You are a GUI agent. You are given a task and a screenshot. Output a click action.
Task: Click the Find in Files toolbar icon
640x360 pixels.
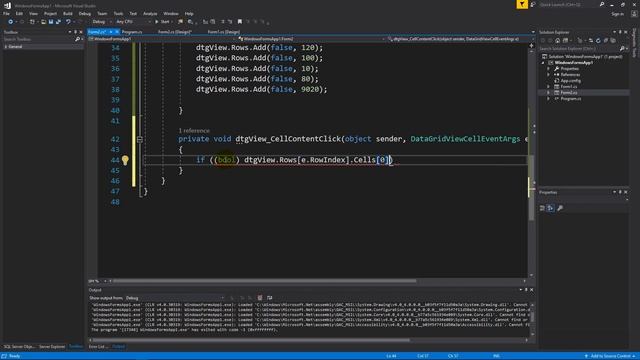[190, 22]
